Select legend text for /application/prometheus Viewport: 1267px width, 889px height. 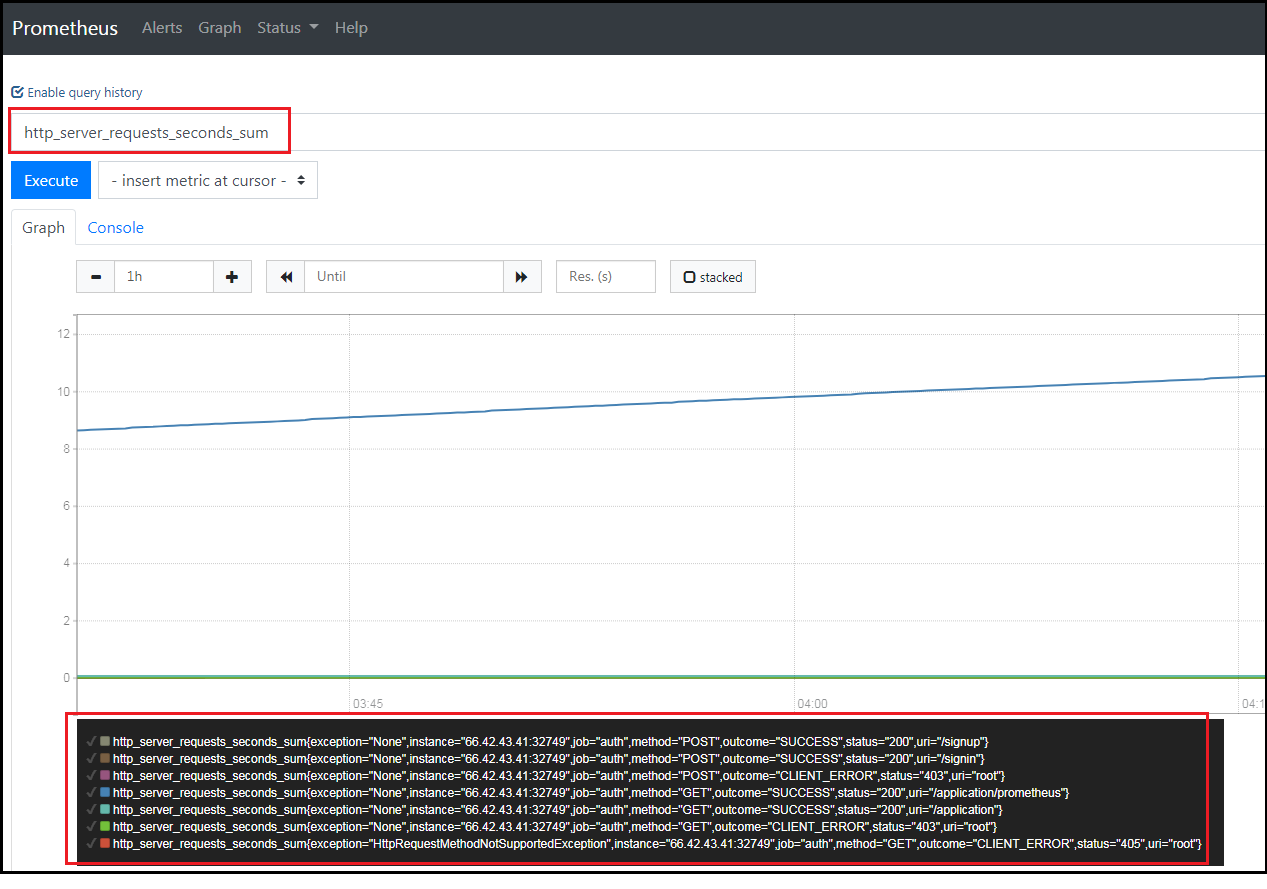(591, 792)
